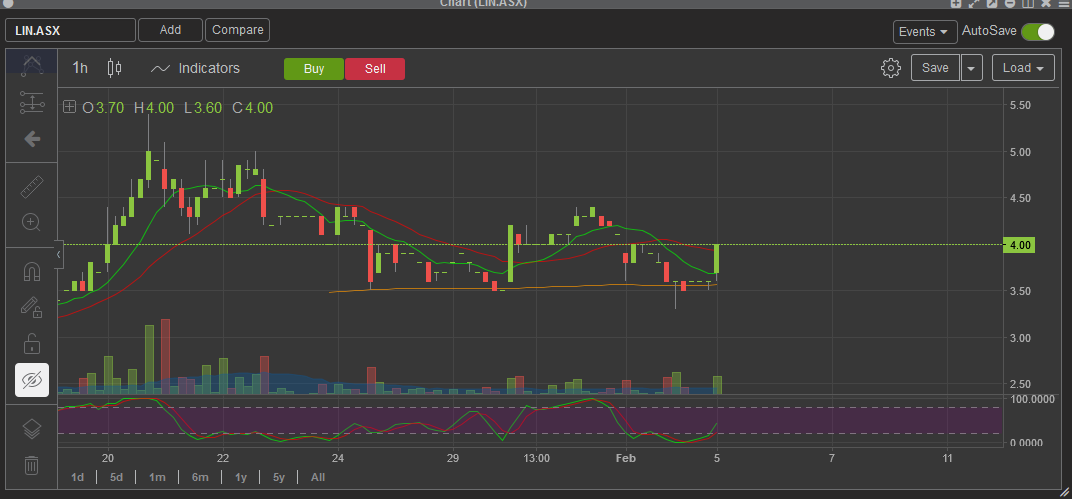Select the 6m time range
1072x499 pixels.
coord(200,477)
